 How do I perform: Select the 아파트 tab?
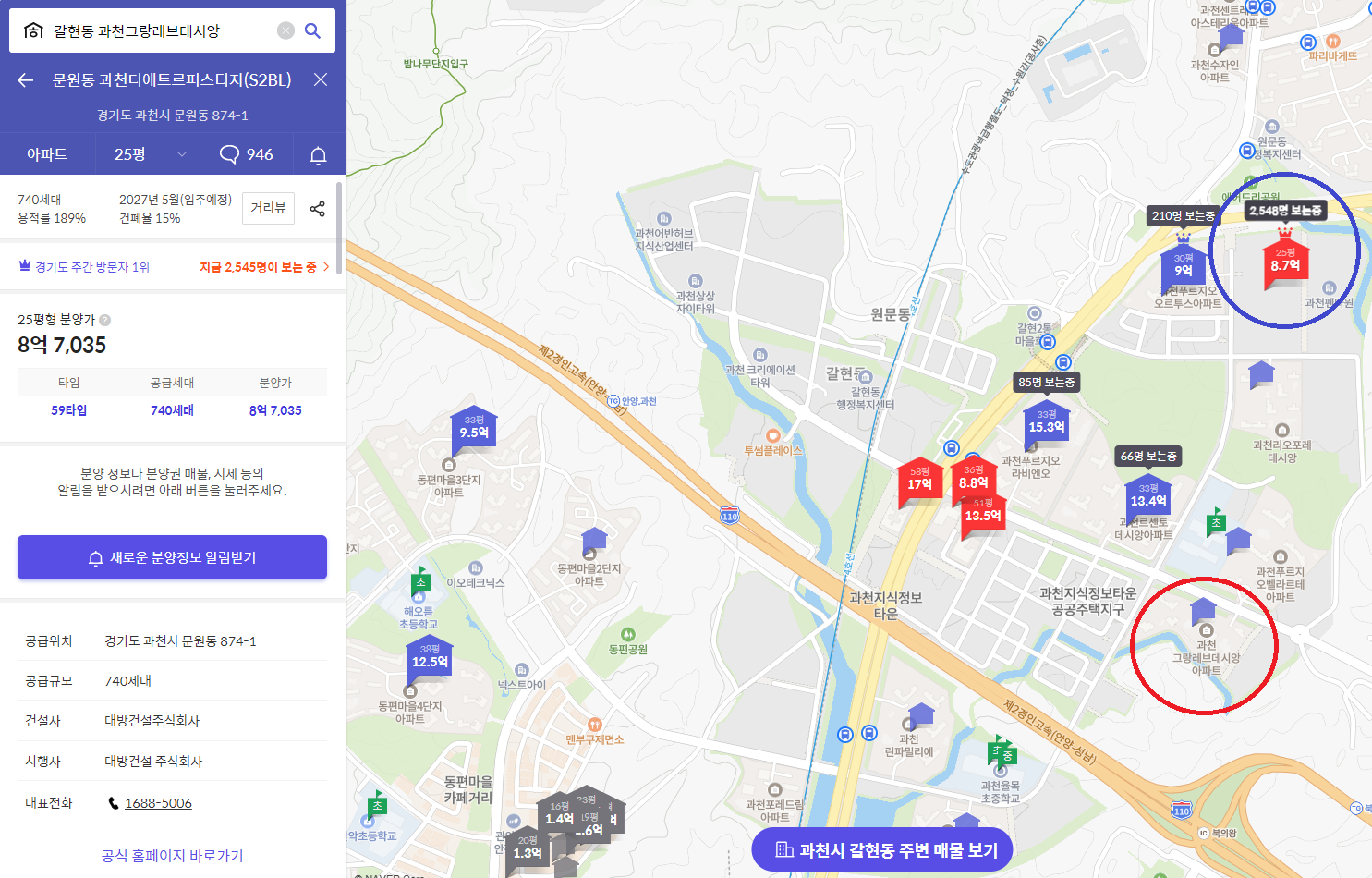(x=47, y=154)
